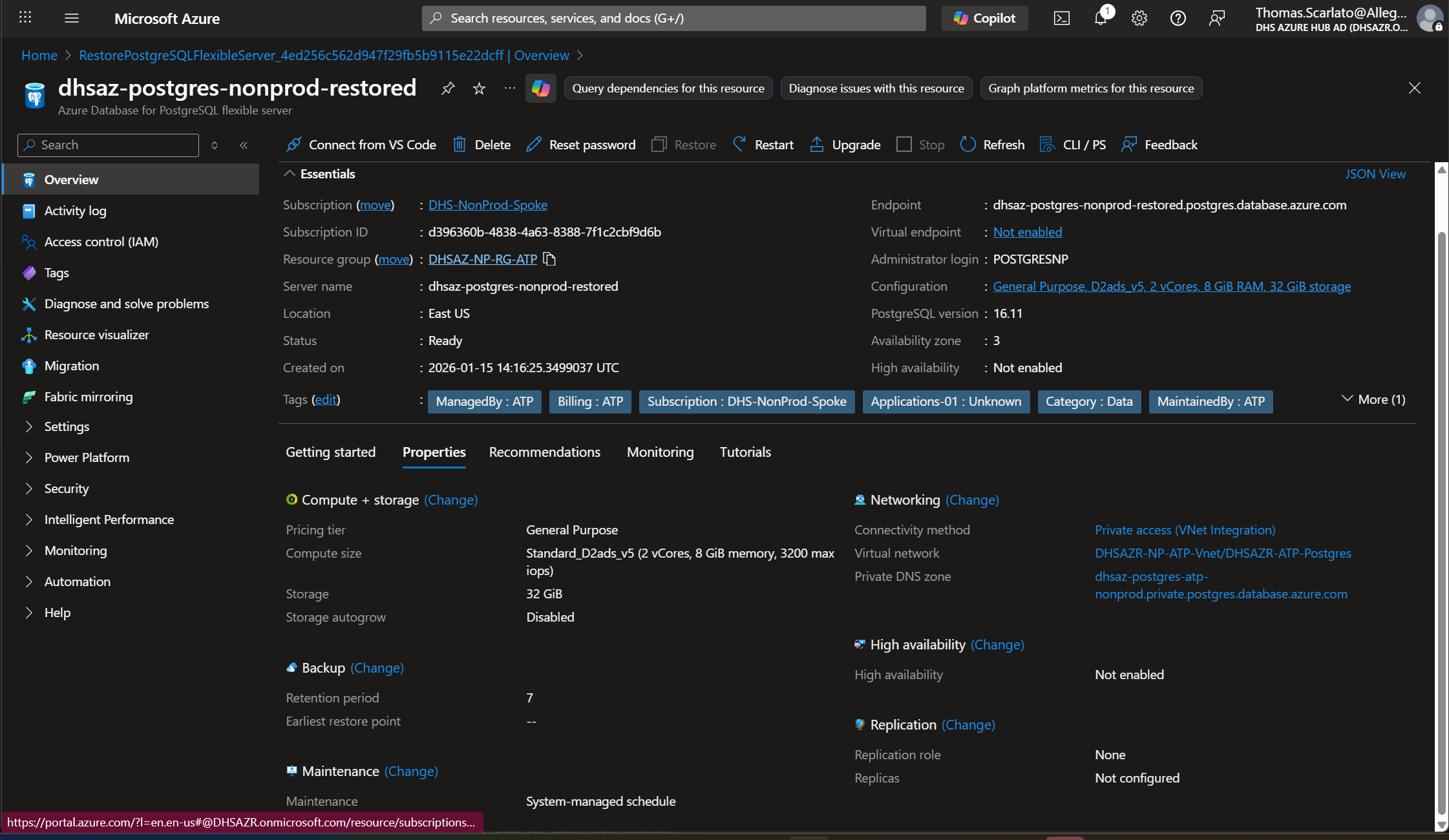Open the Recommendations tab
This screenshot has height=840, width=1449.
coord(544,452)
